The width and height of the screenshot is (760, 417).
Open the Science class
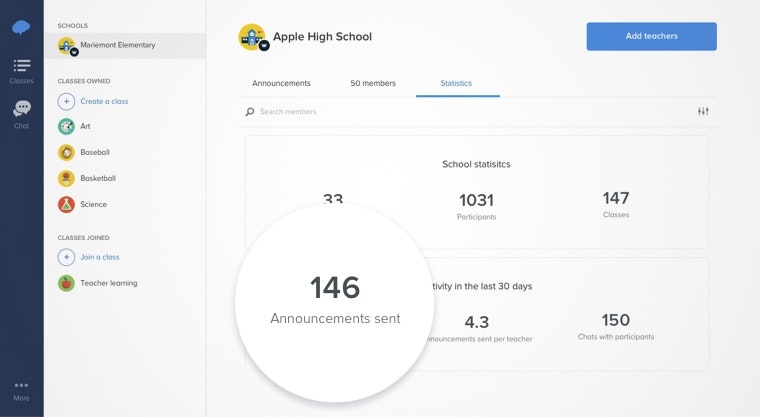94,205
